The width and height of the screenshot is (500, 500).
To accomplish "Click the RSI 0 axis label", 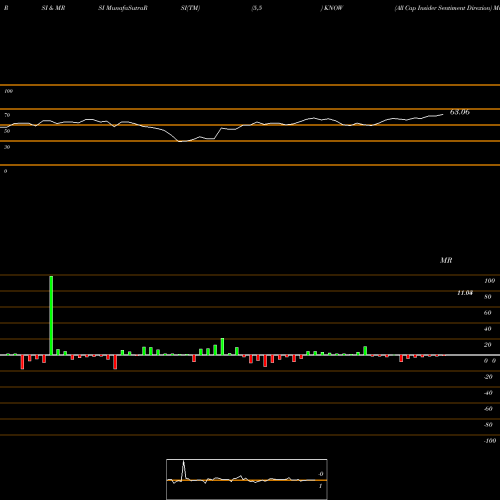I will tap(5, 171).
